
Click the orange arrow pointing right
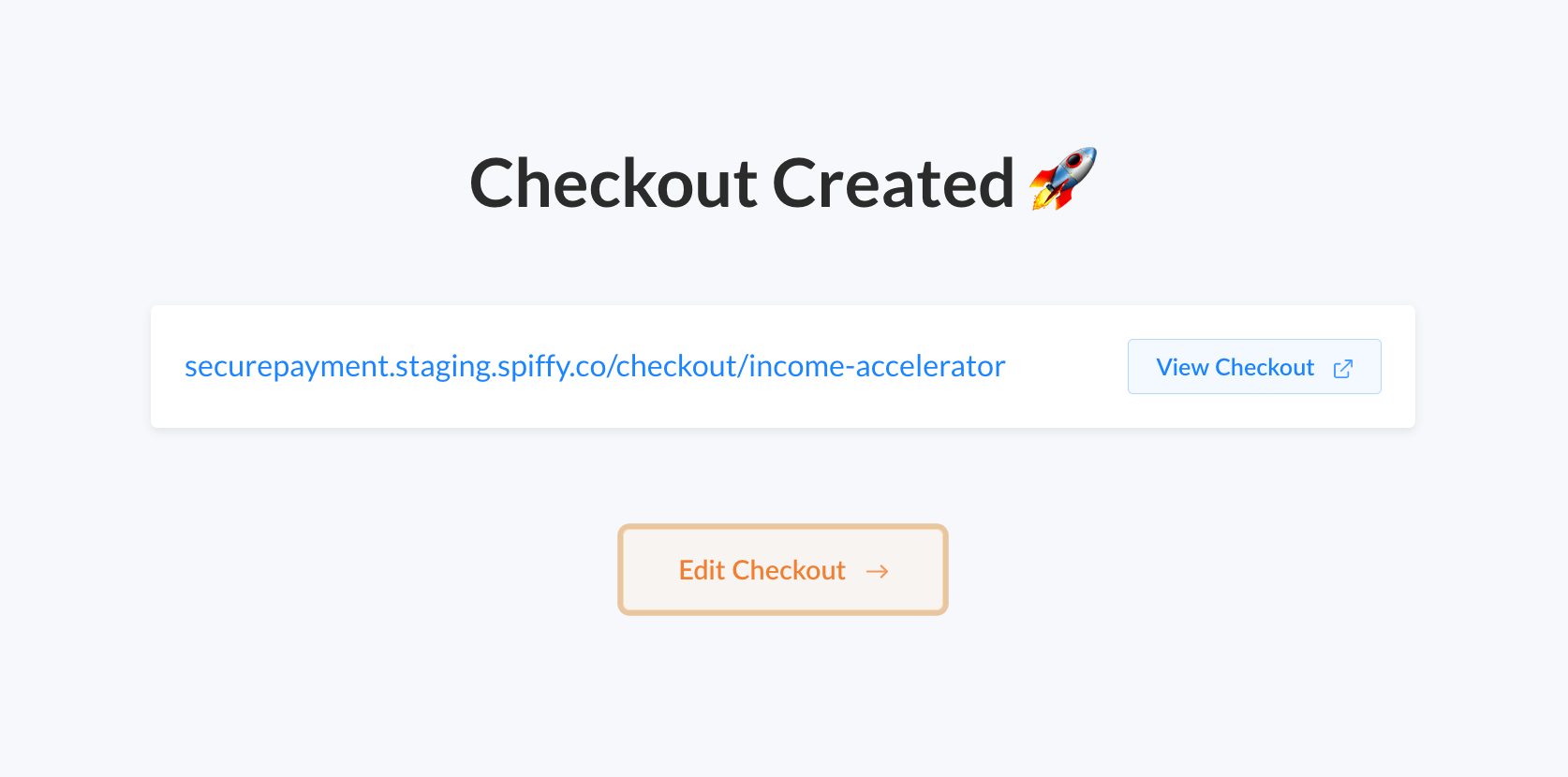pos(878,571)
